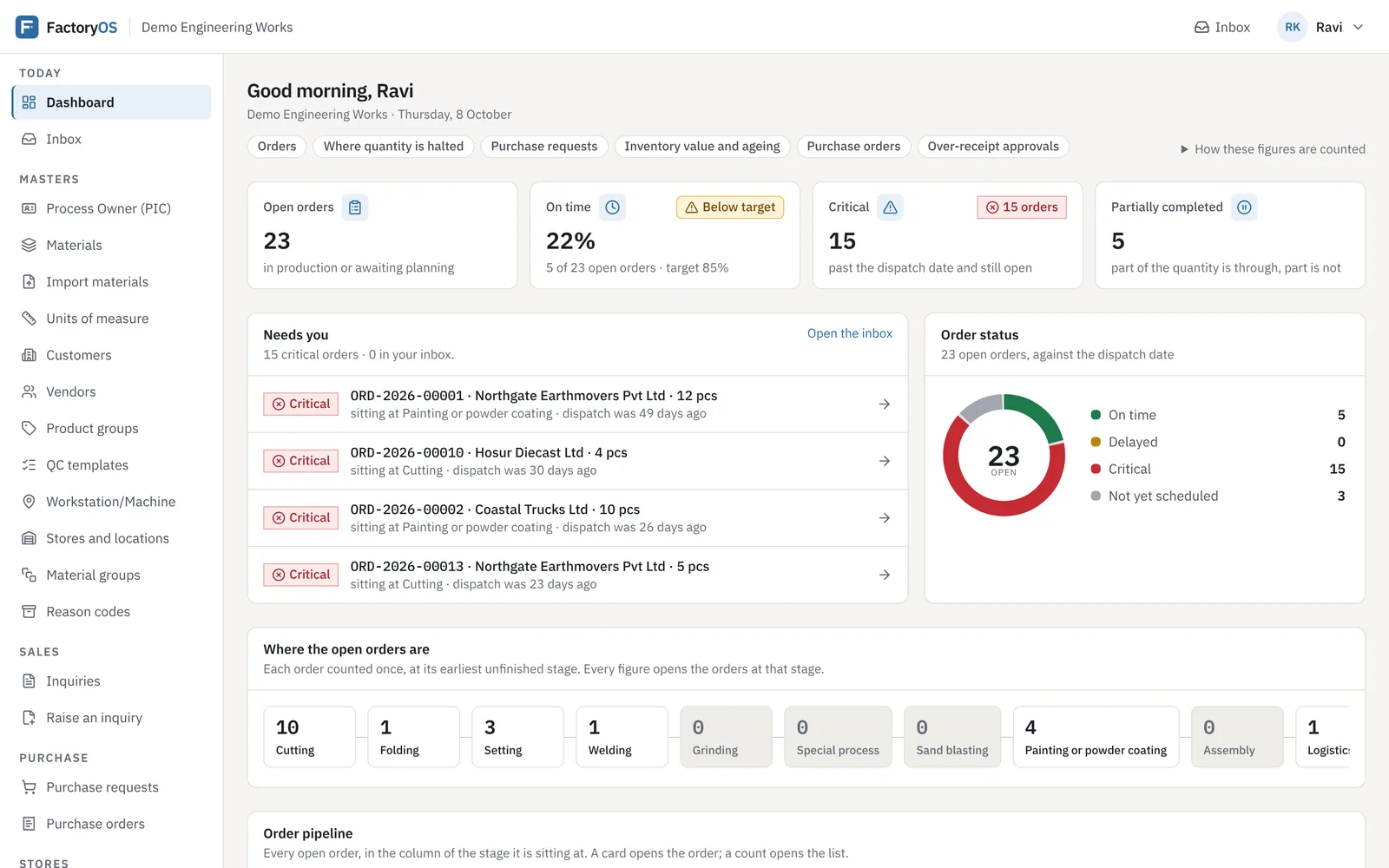Select the Over-receipt approvals tab
Screen dimensions: 1389x868
(993, 147)
